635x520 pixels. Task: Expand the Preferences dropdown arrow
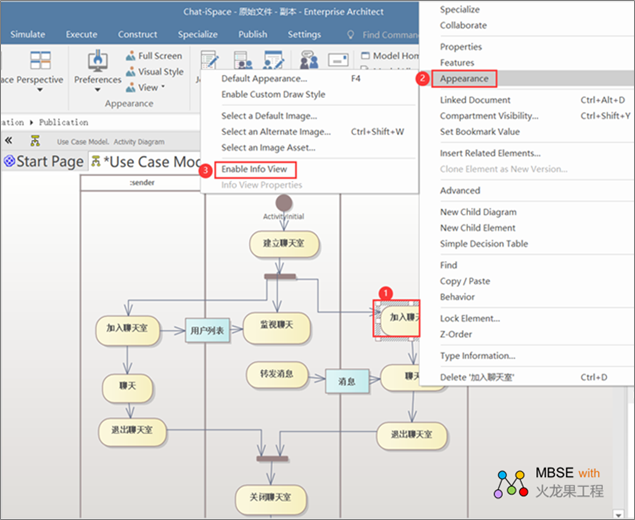coord(98,90)
